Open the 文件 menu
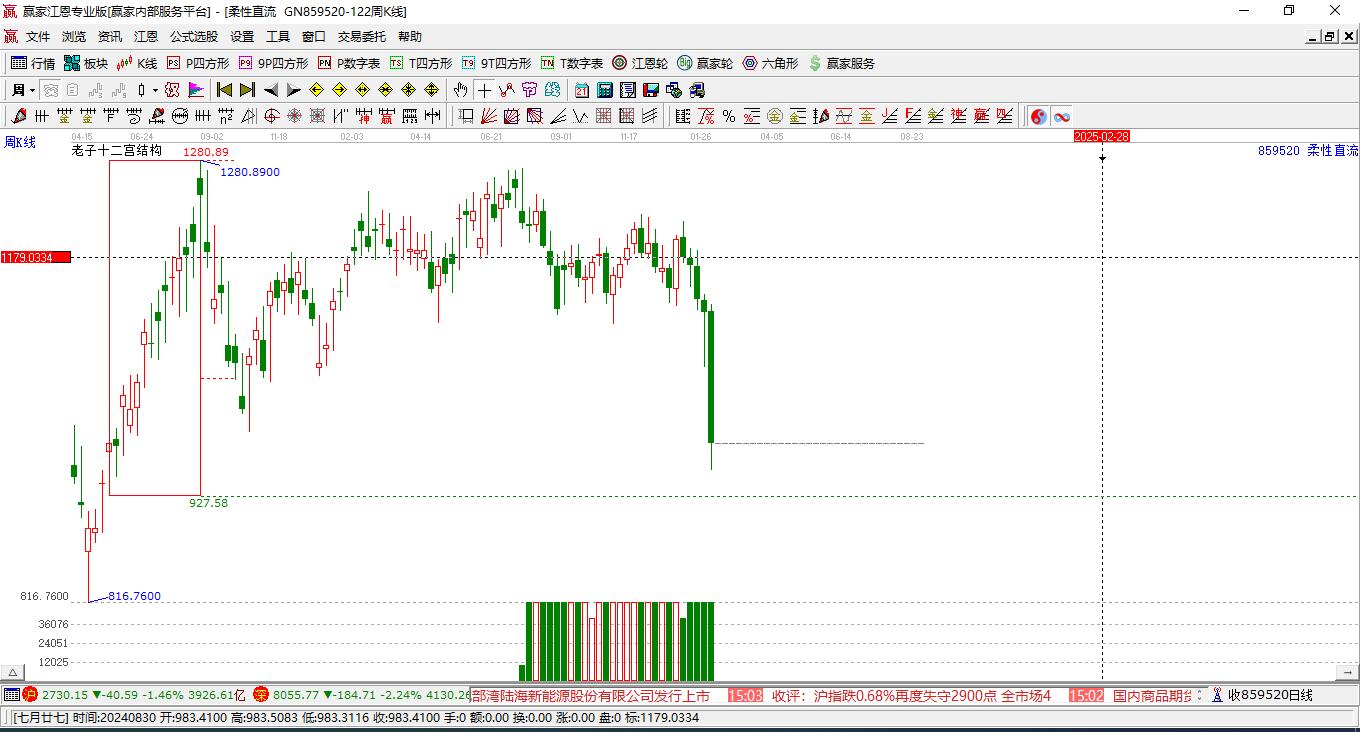The image size is (1360, 732). tap(38, 37)
